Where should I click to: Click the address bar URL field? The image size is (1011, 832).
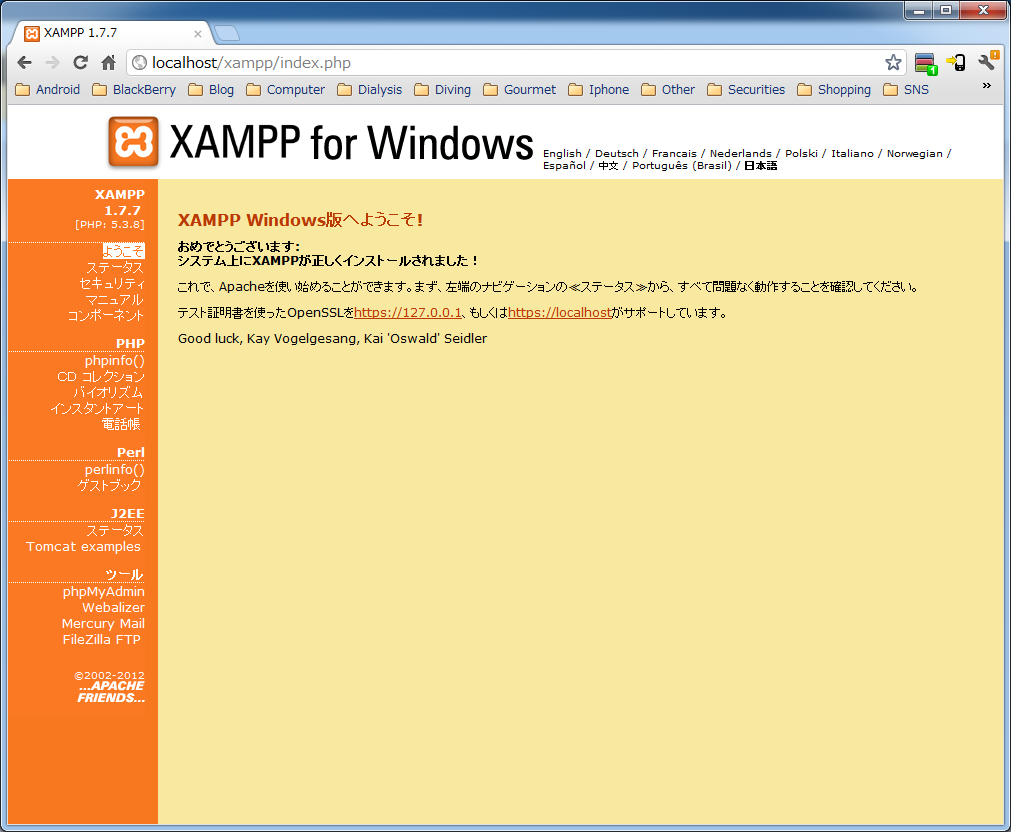point(516,63)
